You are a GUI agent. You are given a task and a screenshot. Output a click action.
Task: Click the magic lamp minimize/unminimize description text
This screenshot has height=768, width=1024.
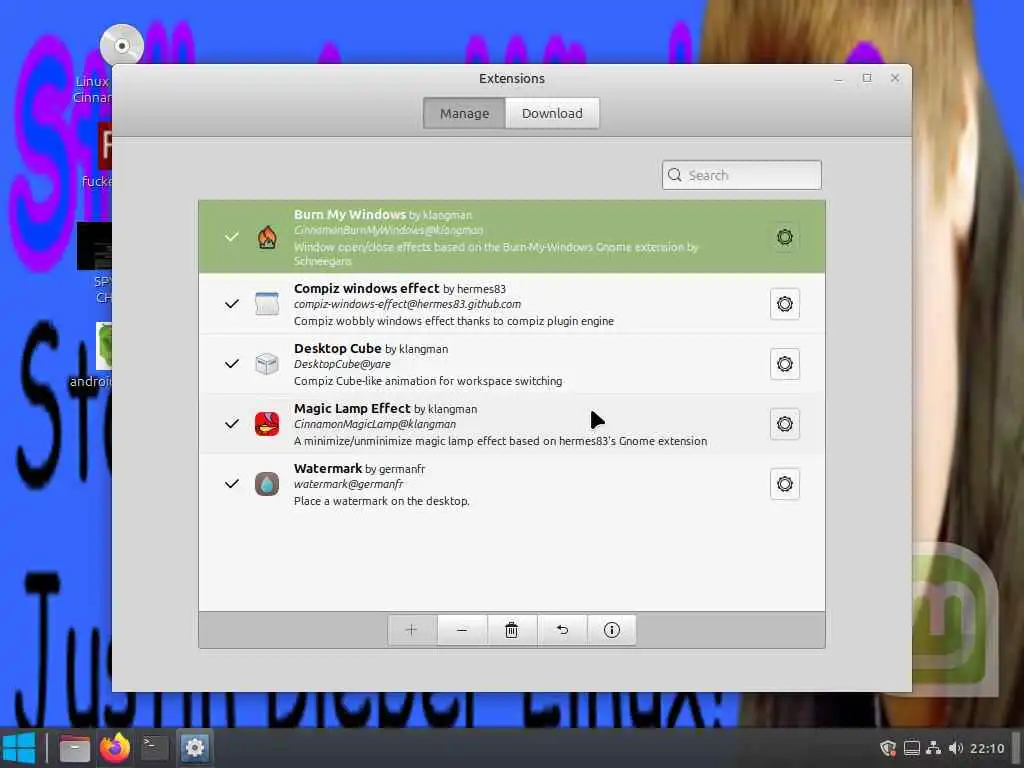[500, 441]
